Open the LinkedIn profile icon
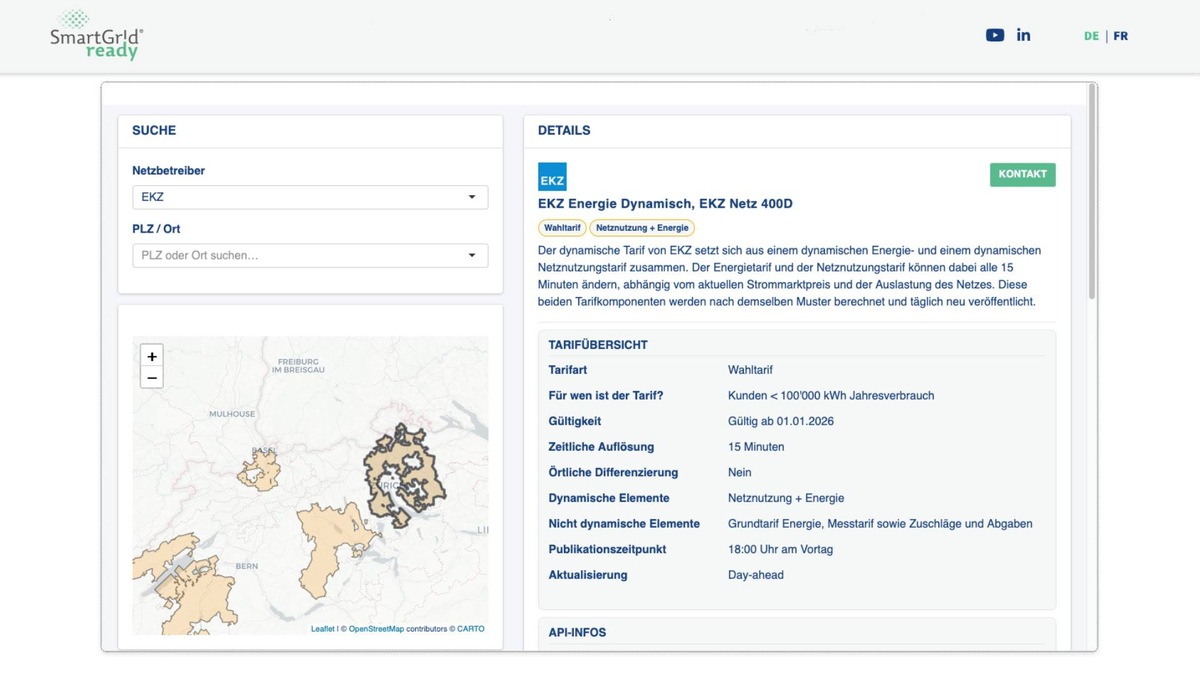This screenshot has height=675, width=1200. pyautogui.click(x=1023, y=35)
